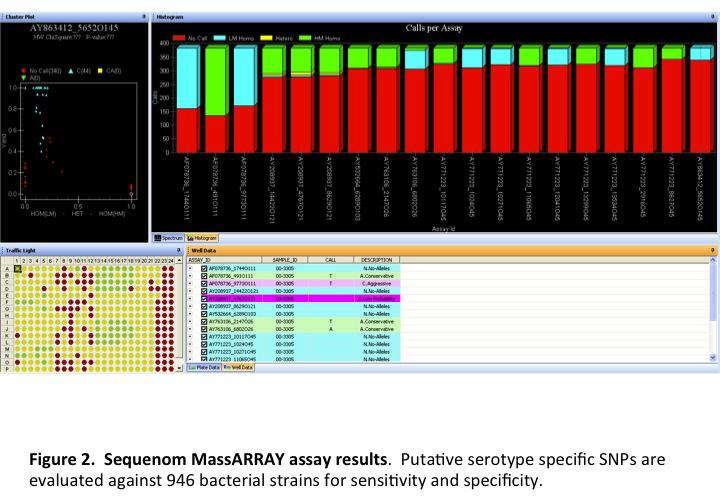Uncheck assay AF078736_17440111 checkbox
The height and width of the screenshot is (498, 720).
(204, 268)
